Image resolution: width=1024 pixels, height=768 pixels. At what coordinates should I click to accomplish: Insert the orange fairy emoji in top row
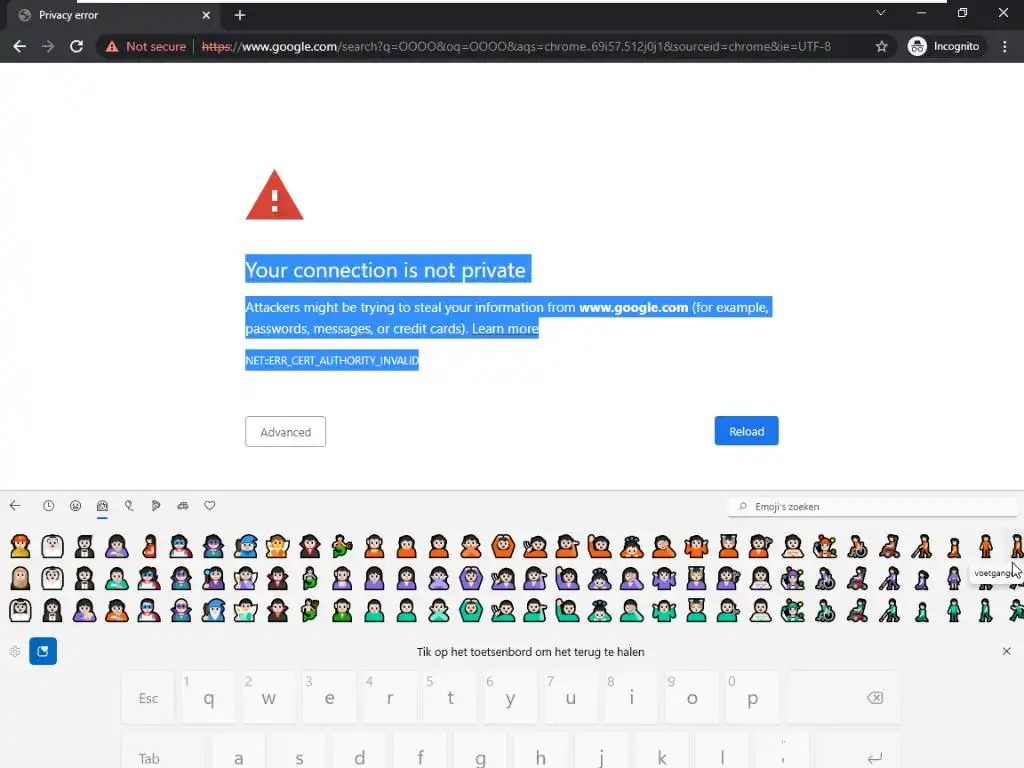pyautogui.click(x=278, y=546)
